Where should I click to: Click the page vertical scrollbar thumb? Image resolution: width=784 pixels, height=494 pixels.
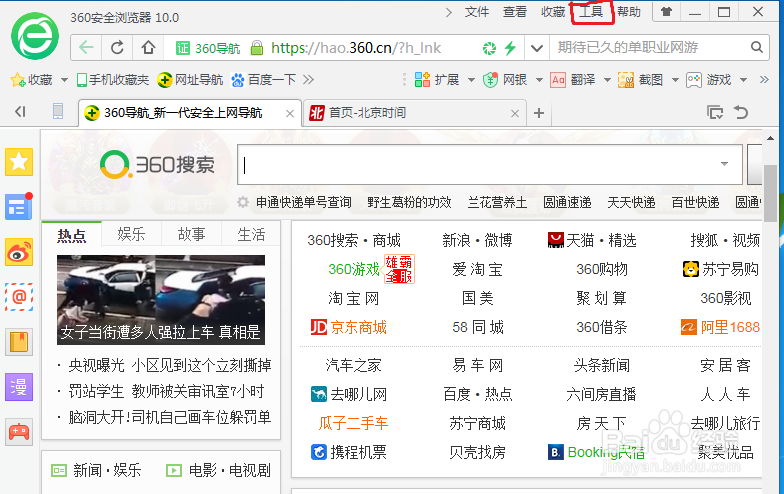pos(770,193)
